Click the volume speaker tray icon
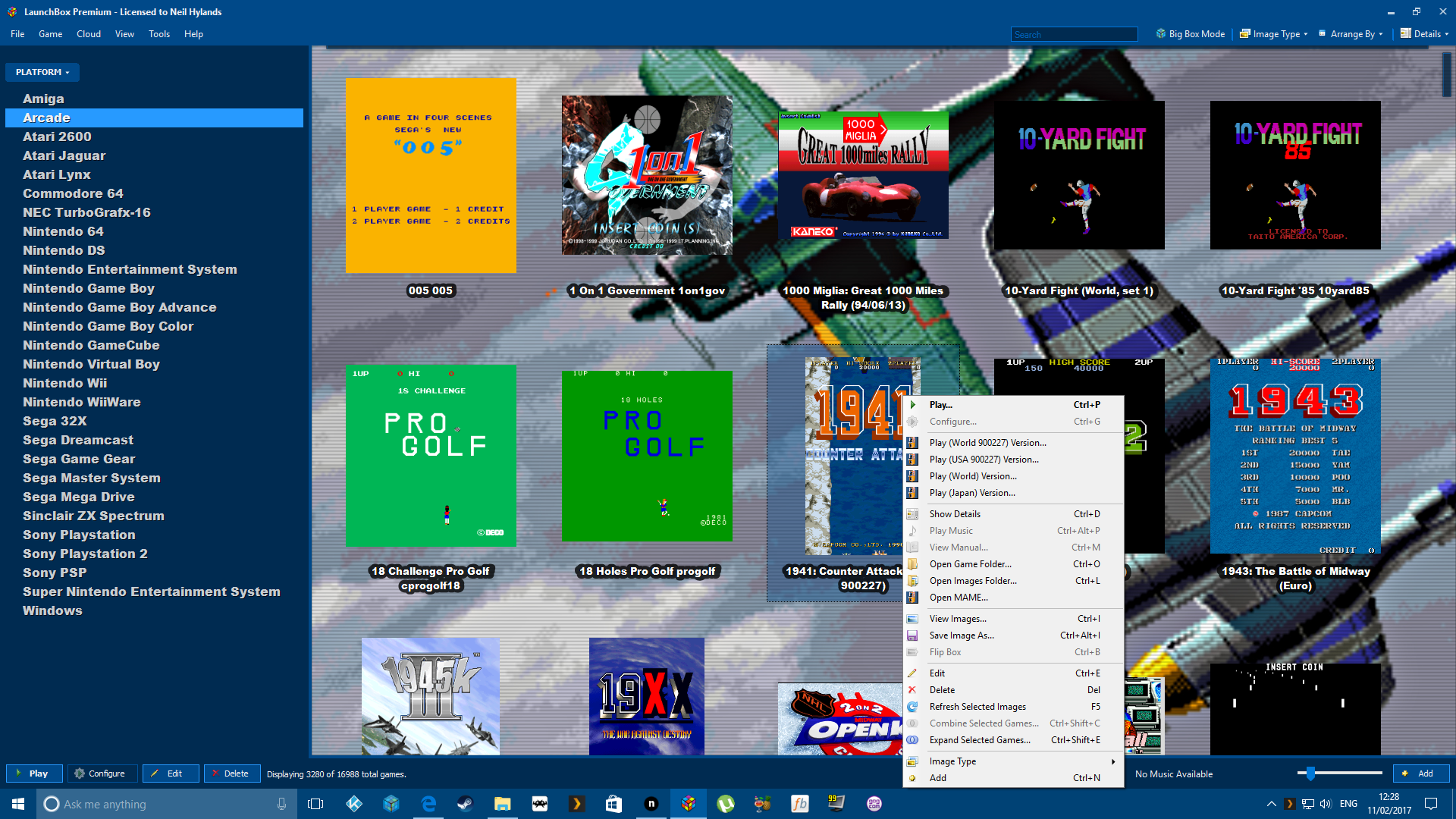This screenshot has width=1456, height=819. pos(1326,804)
